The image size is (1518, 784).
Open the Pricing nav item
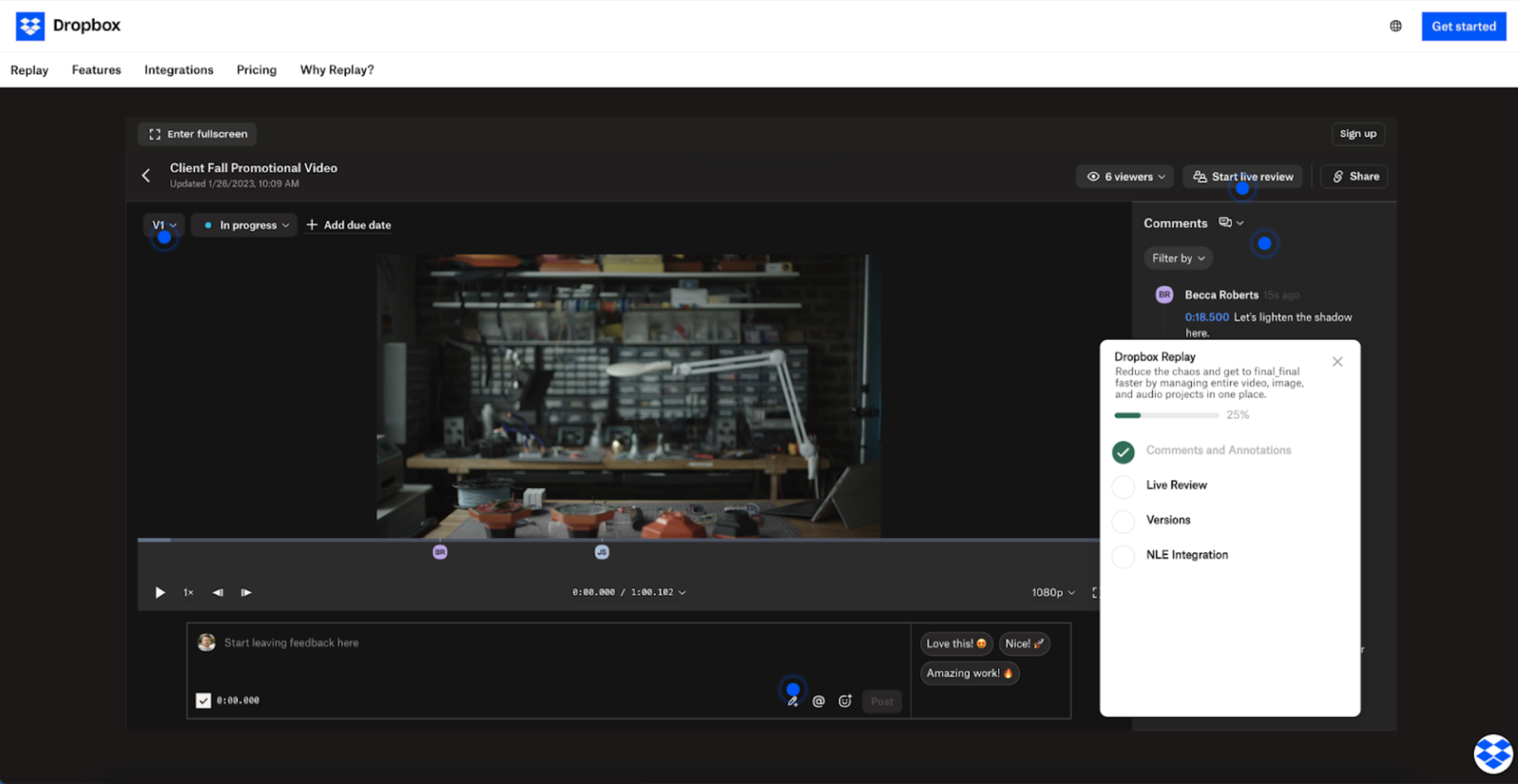coord(257,70)
